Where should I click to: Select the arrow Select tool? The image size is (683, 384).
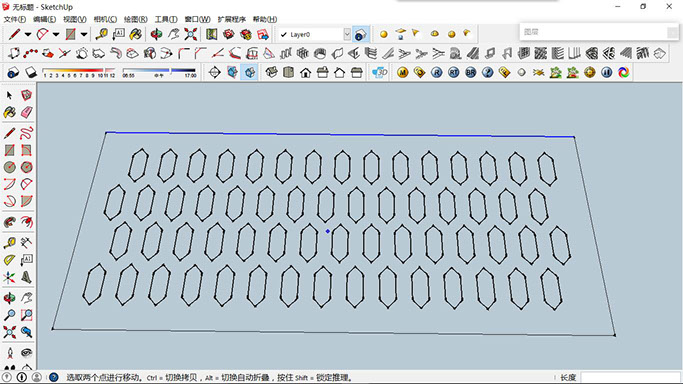click(9, 95)
